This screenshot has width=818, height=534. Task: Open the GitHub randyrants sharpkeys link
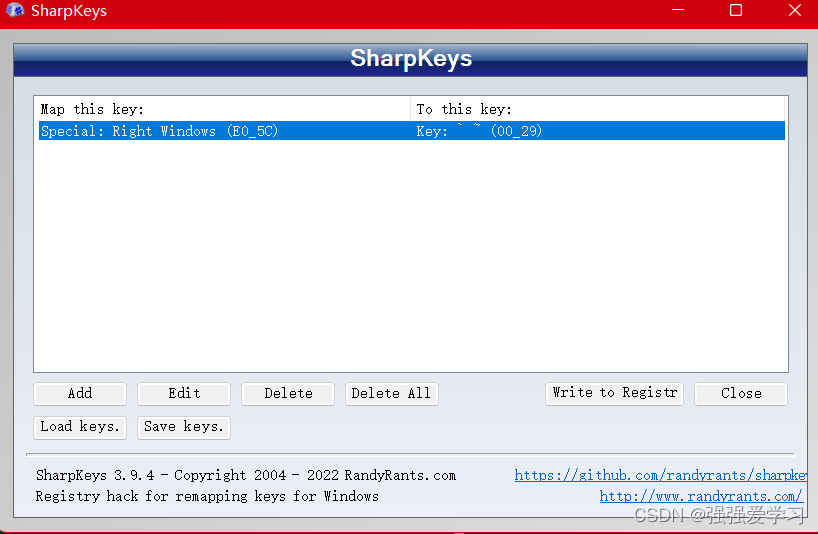pyautogui.click(x=660, y=476)
